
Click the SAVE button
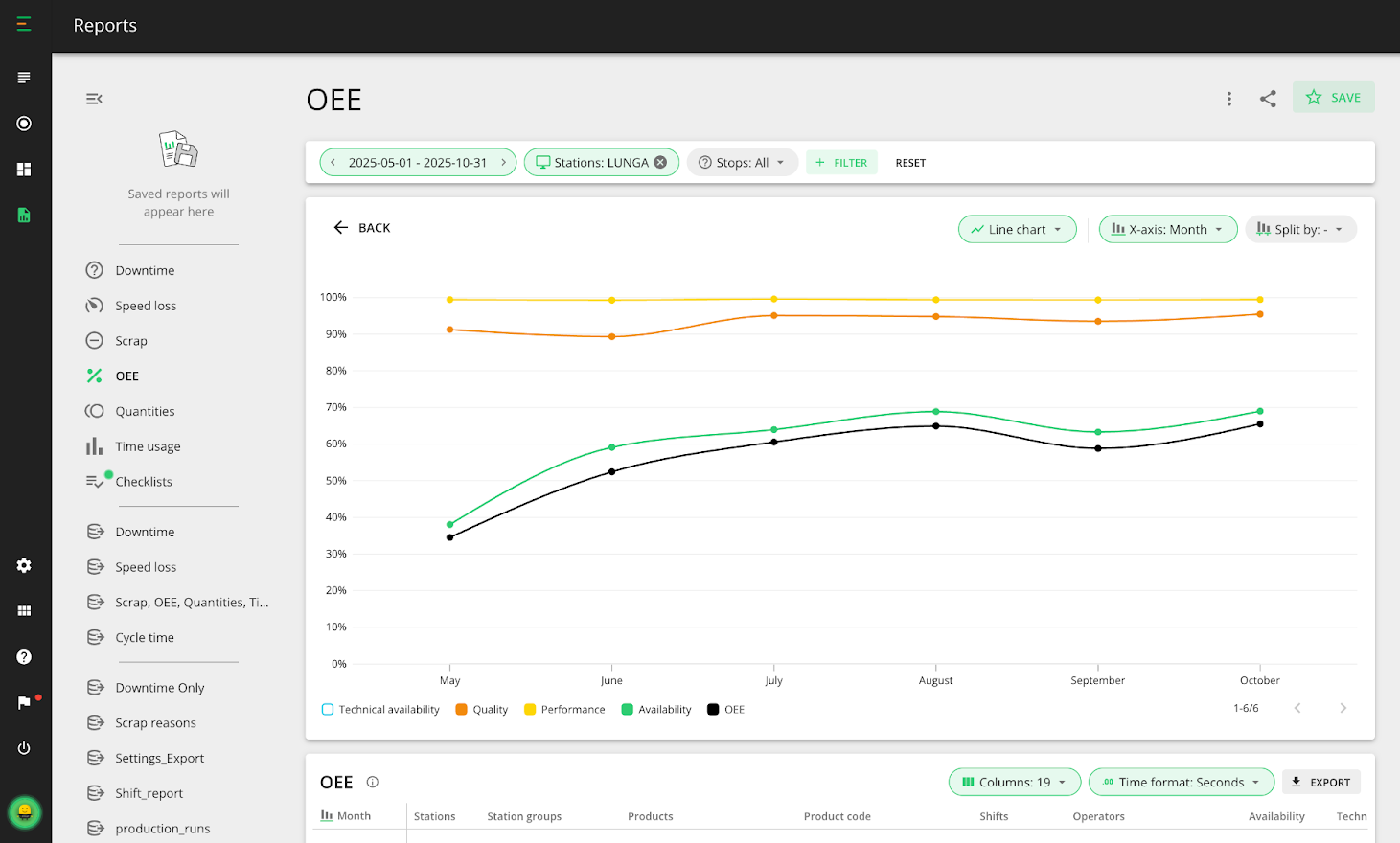pos(1333,97)
